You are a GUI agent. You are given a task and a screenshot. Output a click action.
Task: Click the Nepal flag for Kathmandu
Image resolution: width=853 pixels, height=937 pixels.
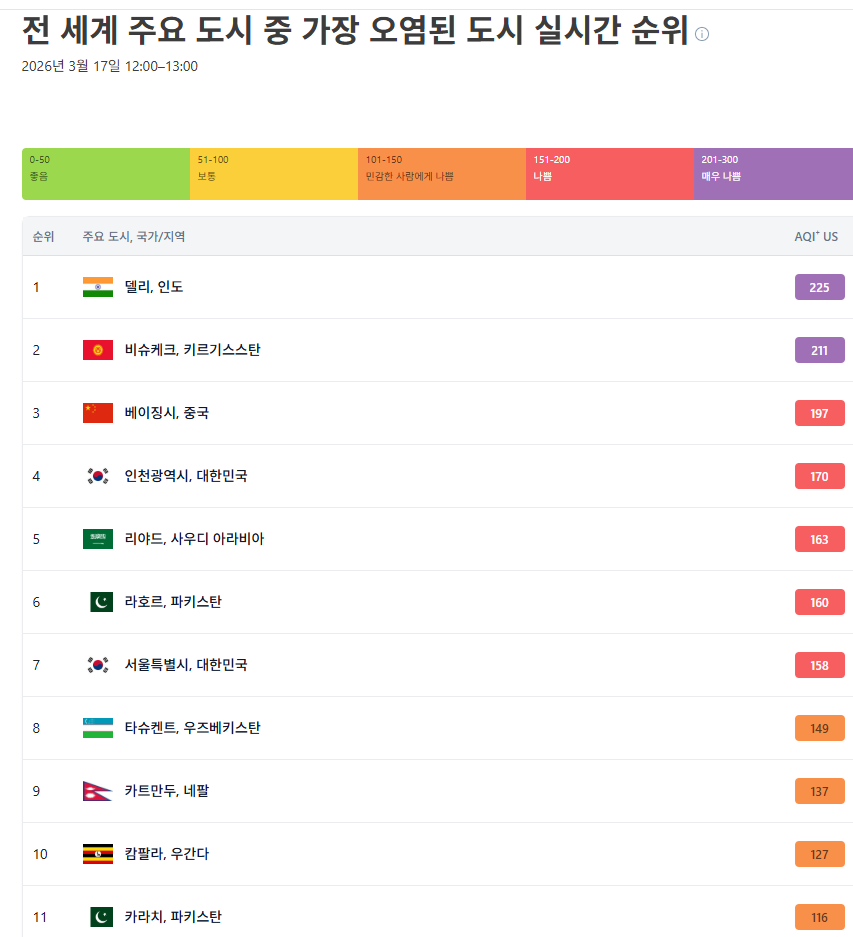click(x=97, y=791)
